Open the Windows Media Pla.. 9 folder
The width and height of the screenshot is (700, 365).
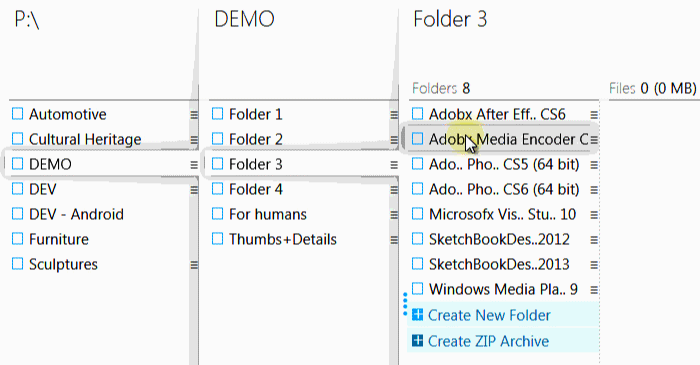(x=504, y=289)
